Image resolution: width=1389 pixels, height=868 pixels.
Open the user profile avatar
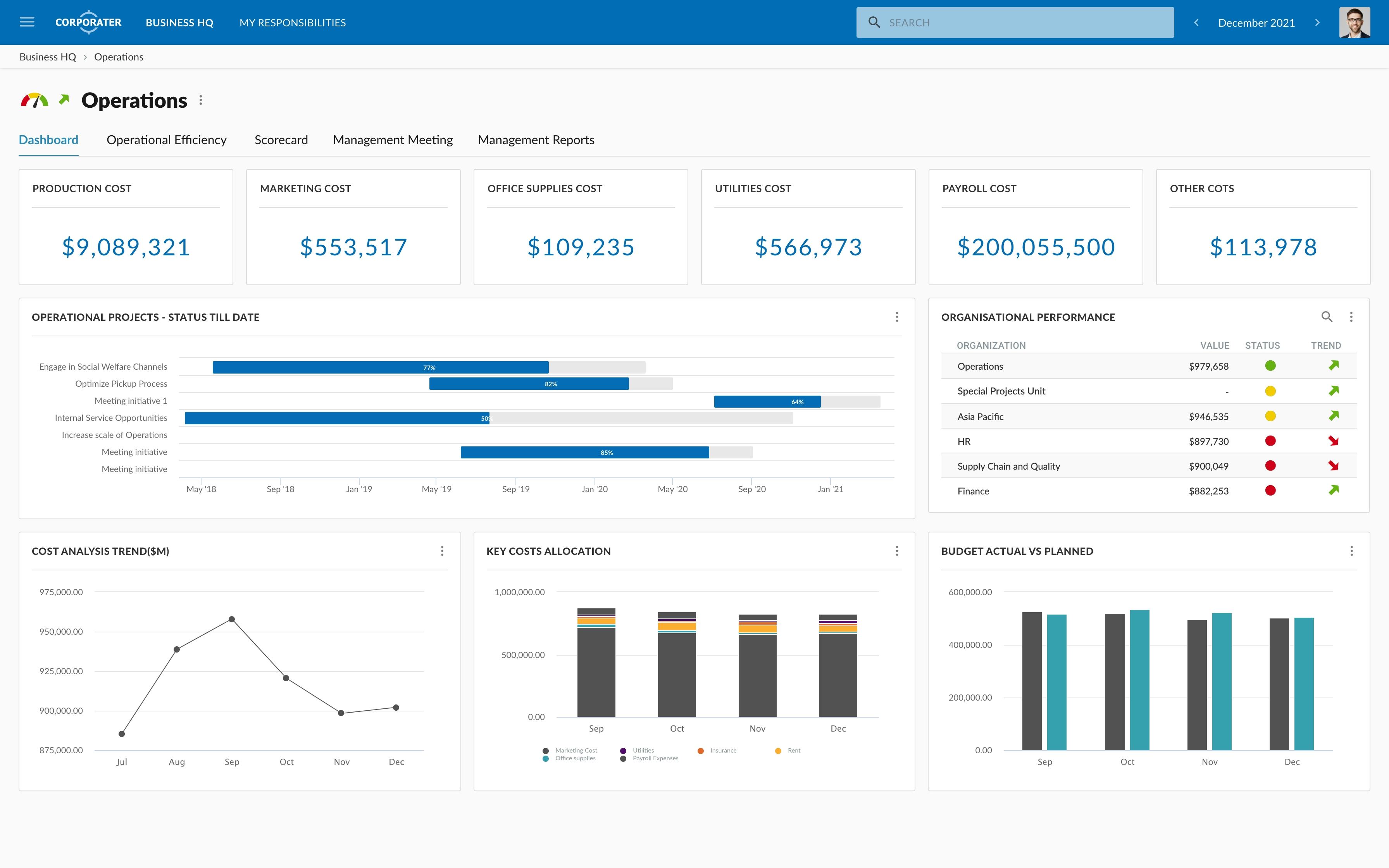coord(1355,22)
